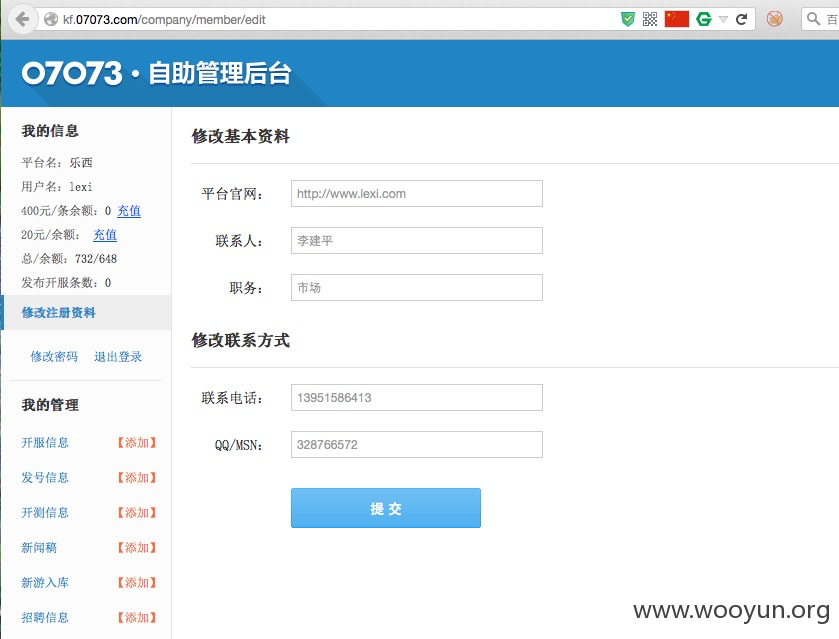Click the China flag icon
839x639 pixels.
[676, 19]
